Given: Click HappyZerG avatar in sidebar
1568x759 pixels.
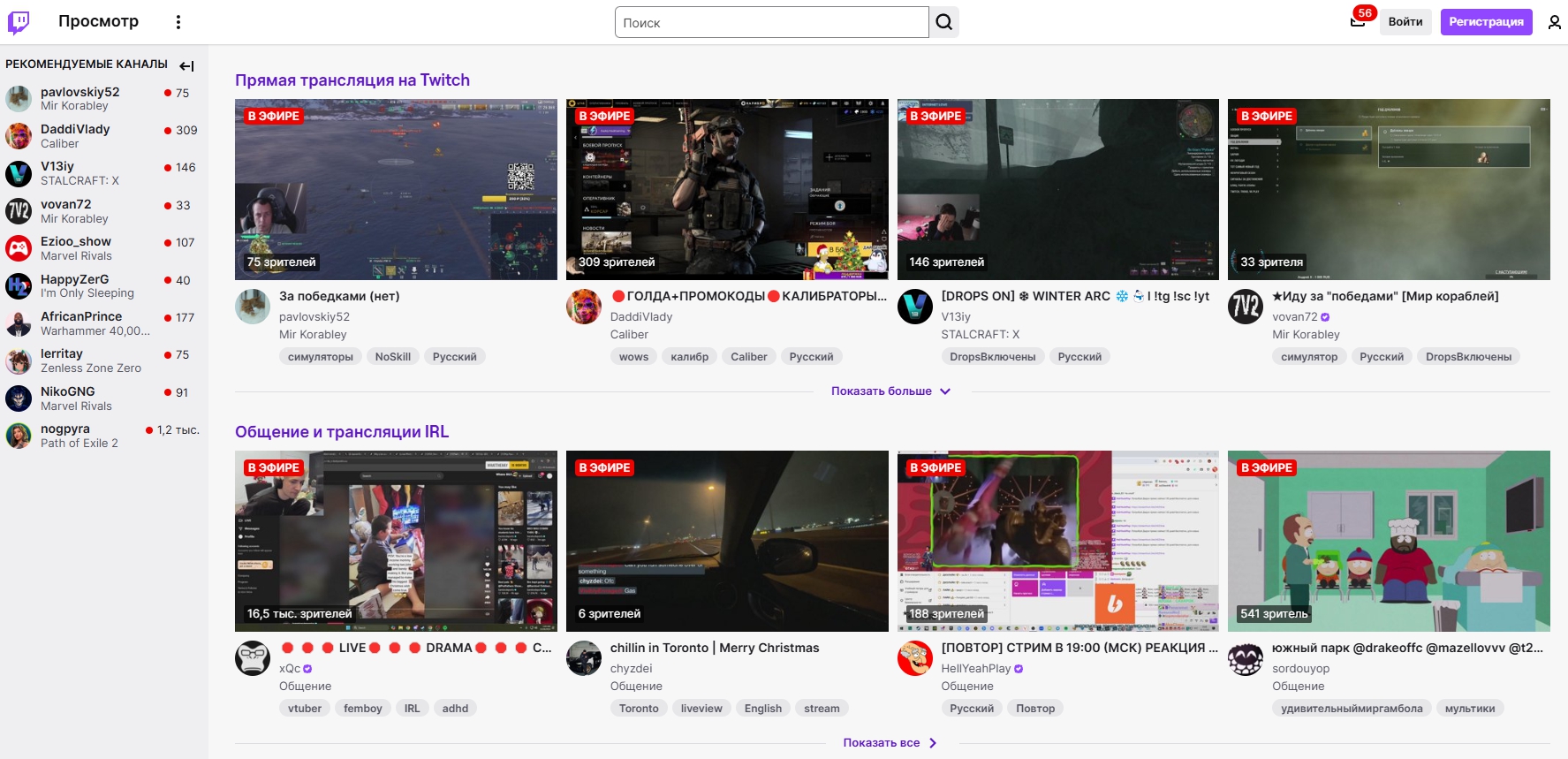Looking at the screenshot, I should 19,286.
